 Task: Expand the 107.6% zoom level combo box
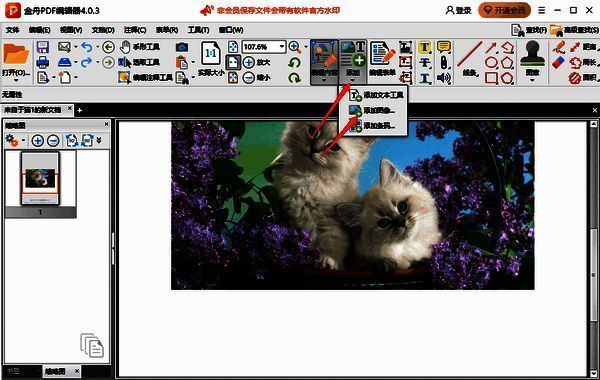[282, 47]
